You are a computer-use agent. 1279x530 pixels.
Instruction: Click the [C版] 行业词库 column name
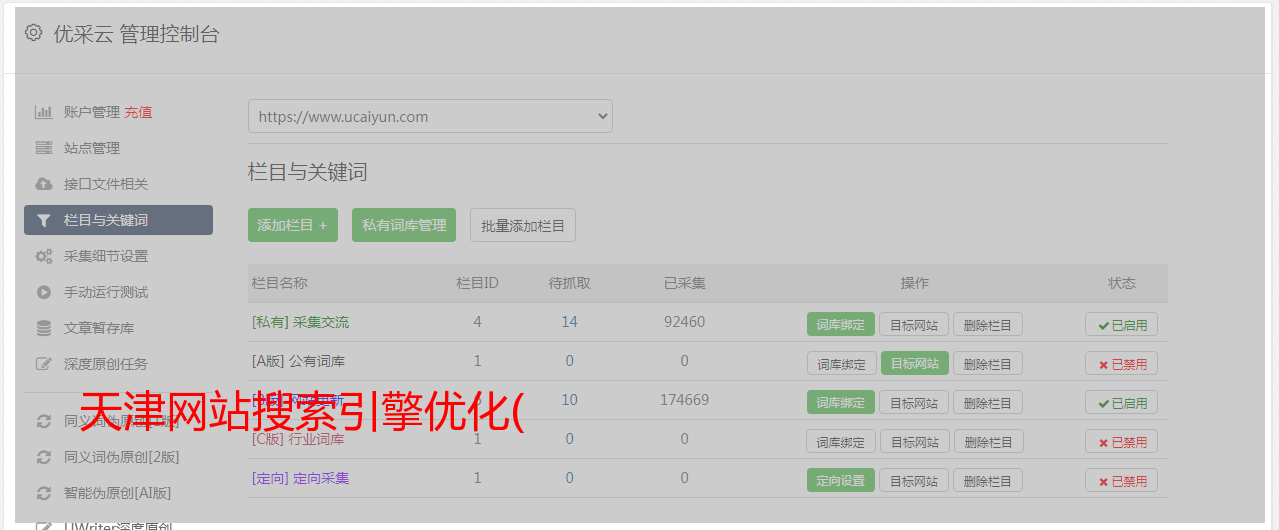[298, 439]
